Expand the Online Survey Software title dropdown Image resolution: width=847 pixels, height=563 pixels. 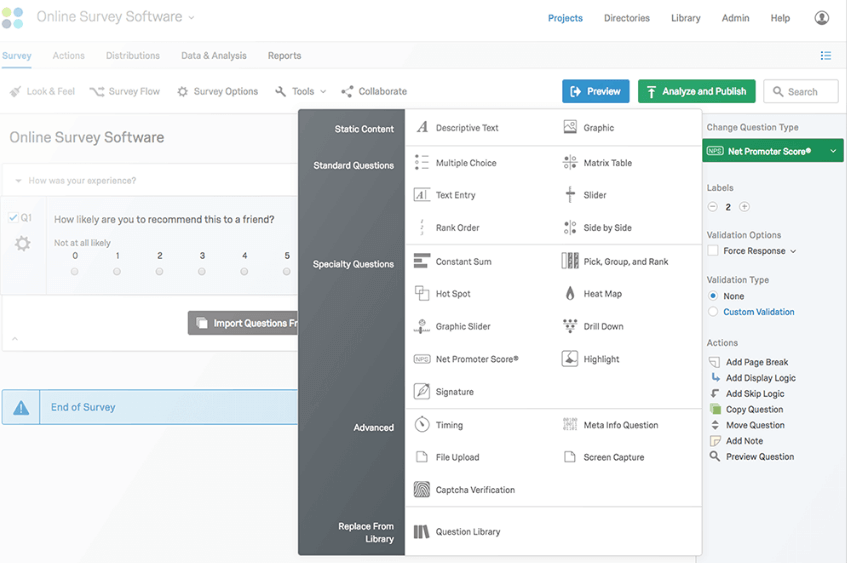tap(192, 18)
